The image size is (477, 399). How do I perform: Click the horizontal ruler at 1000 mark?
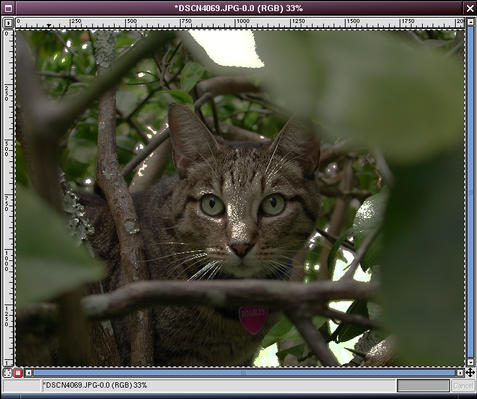click(237, 23)
